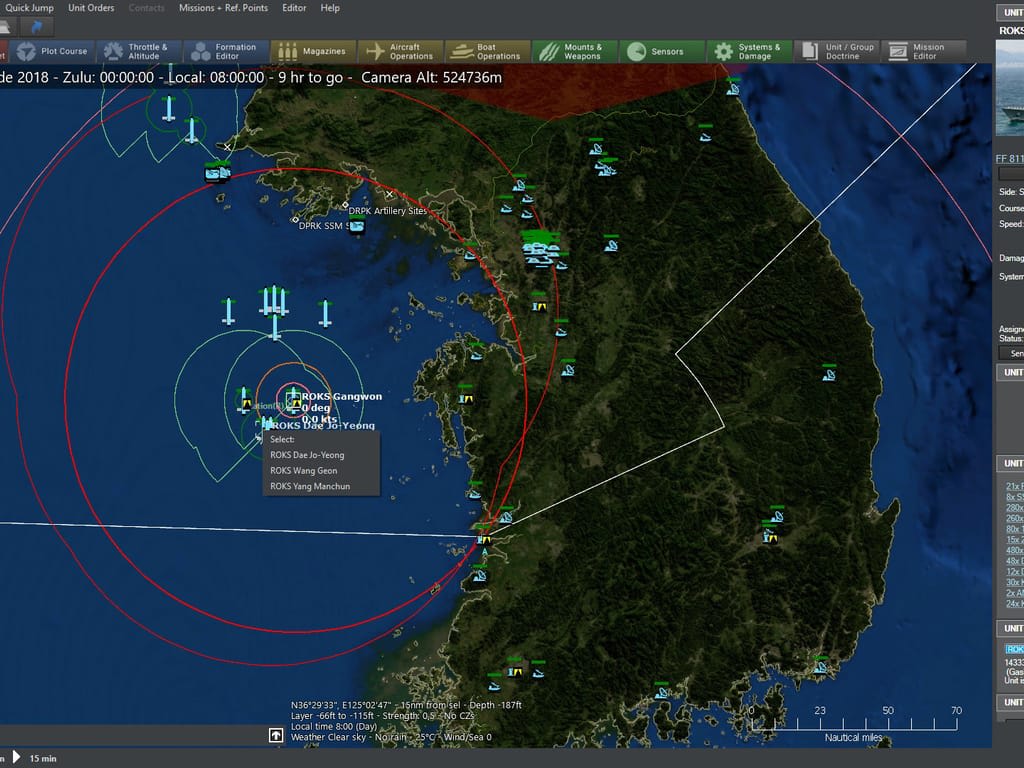Click the ROKS Dae Jo-Yeong map label
Screen dimensions: 1024x768
click(324, 425)
